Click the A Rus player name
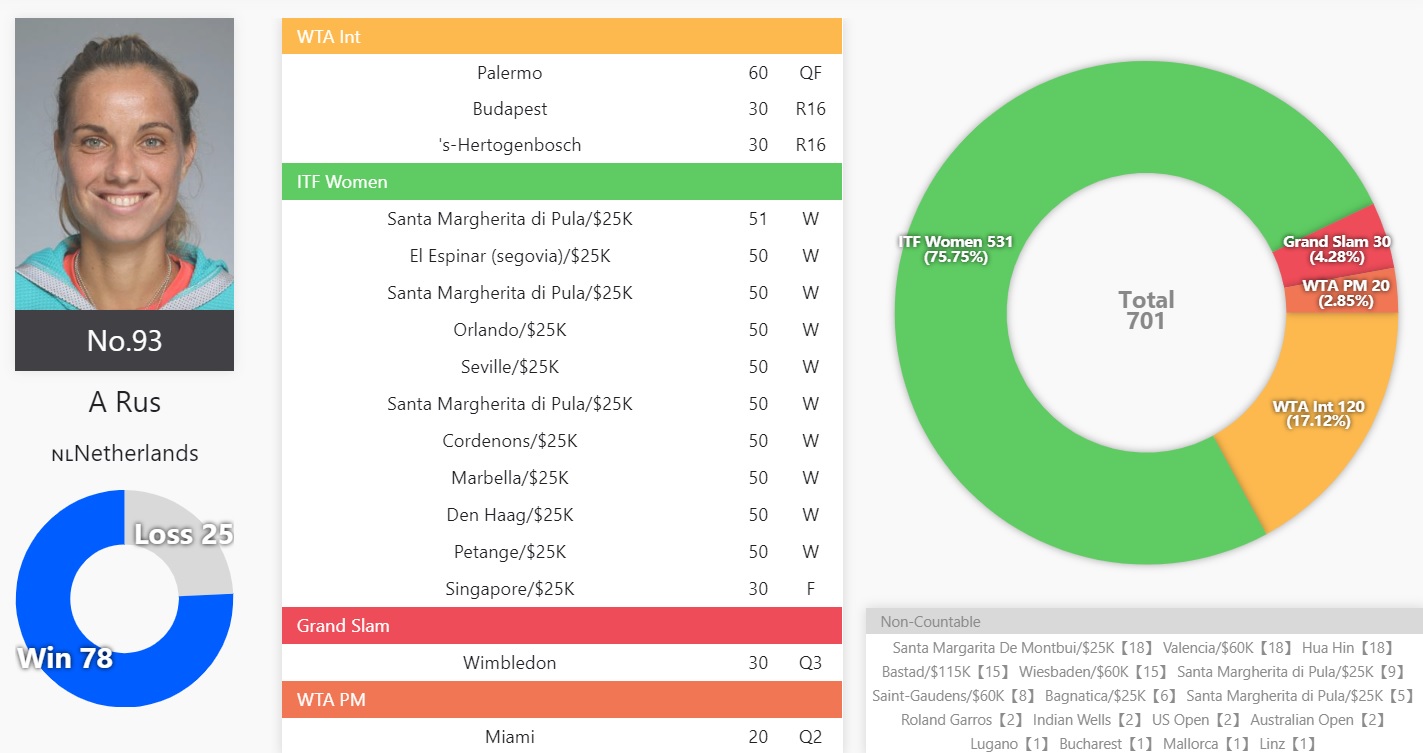Screen dimensions: 1423x753 124,402
